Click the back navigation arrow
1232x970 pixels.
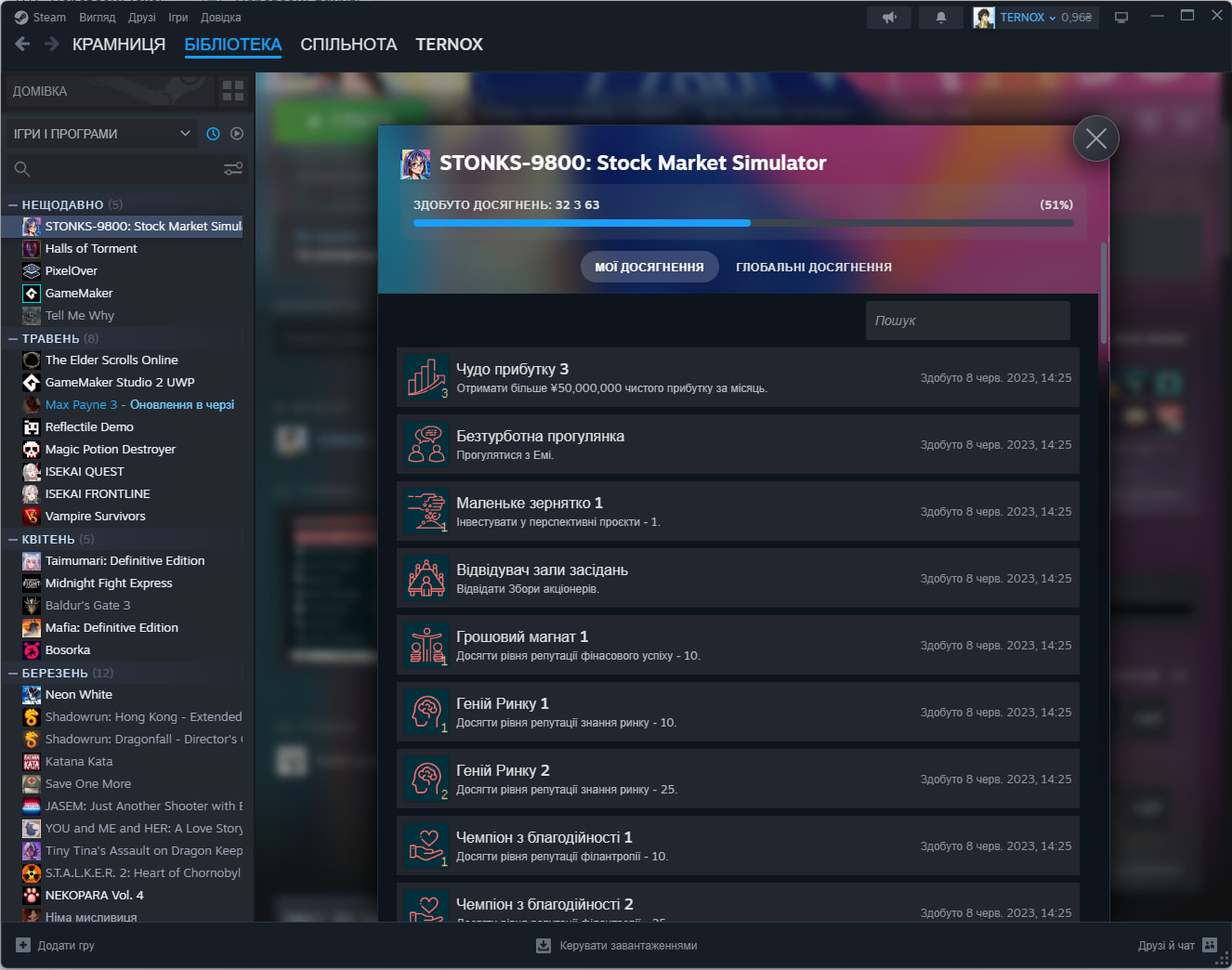(x=23, y=44)
